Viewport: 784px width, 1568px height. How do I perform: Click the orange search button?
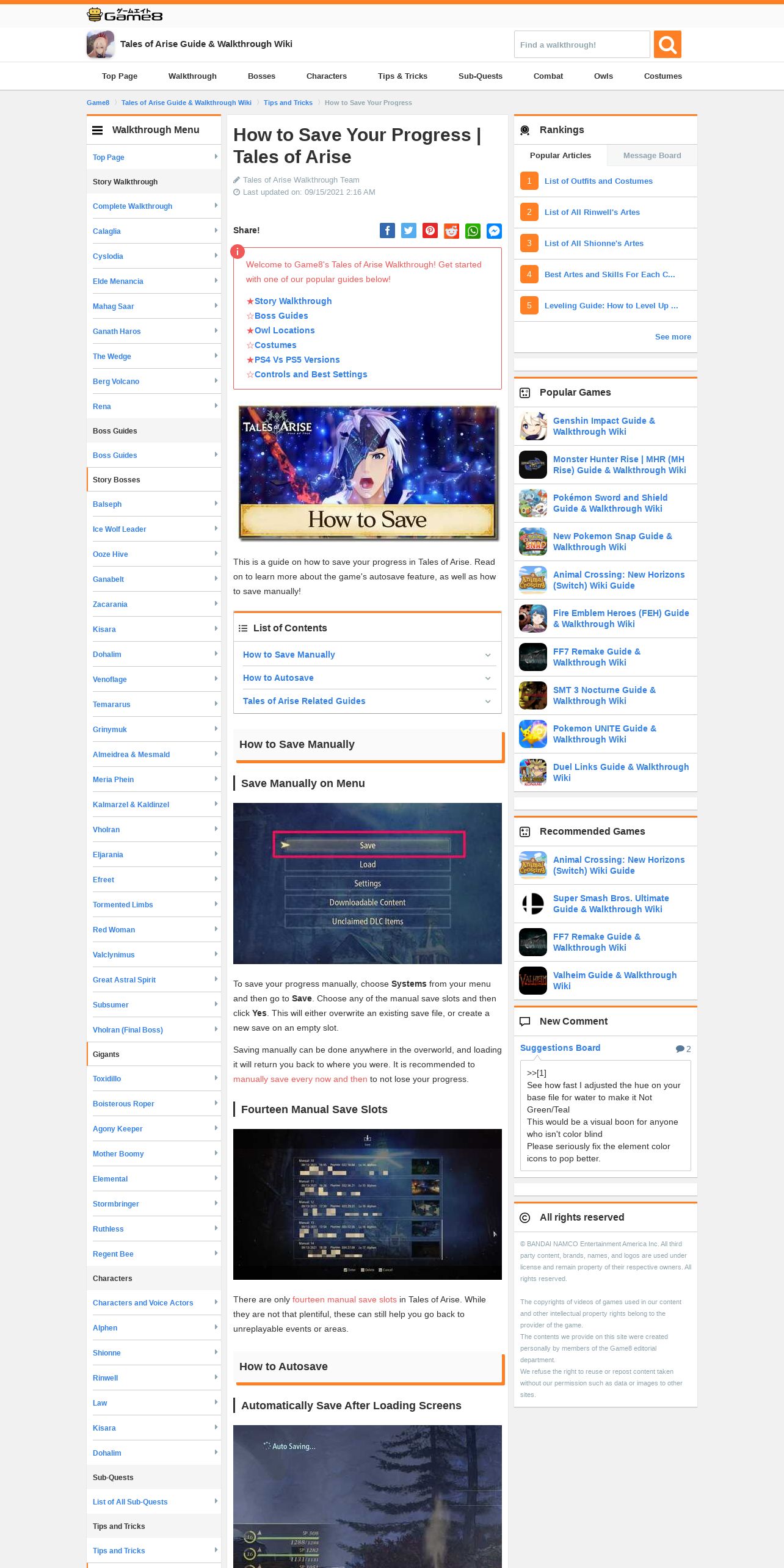[667, 45]
